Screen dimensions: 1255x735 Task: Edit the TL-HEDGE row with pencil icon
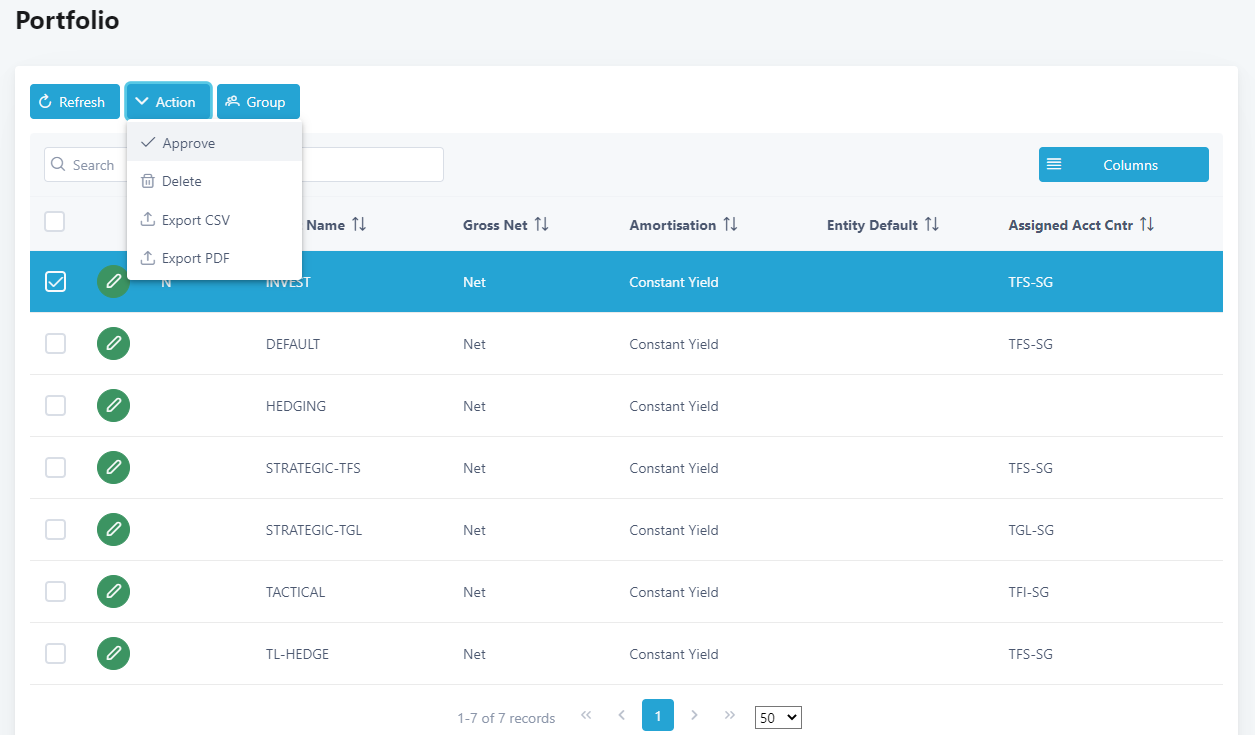113,654
